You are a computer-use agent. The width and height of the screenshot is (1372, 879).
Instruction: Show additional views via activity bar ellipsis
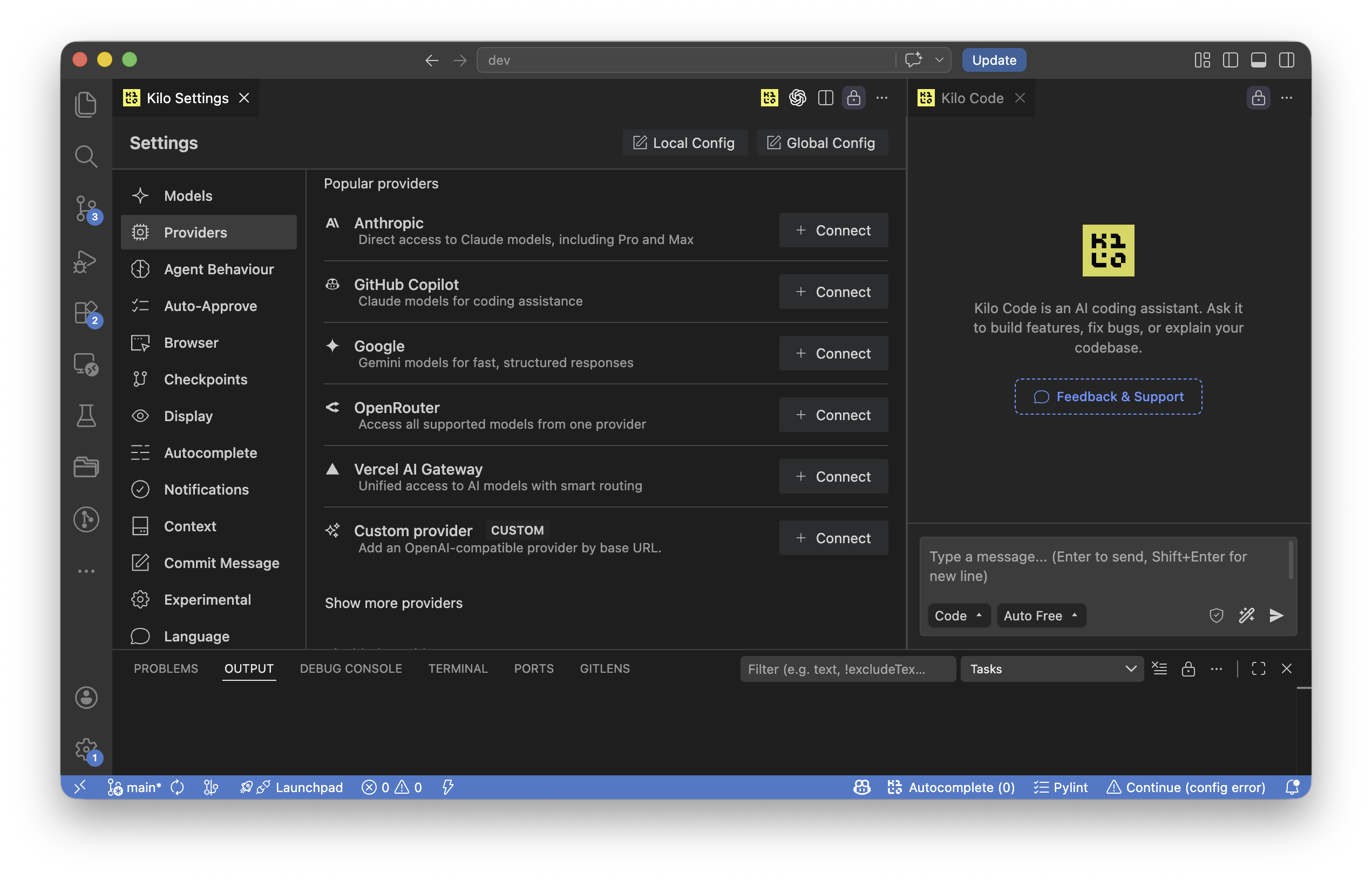point(86,571)
